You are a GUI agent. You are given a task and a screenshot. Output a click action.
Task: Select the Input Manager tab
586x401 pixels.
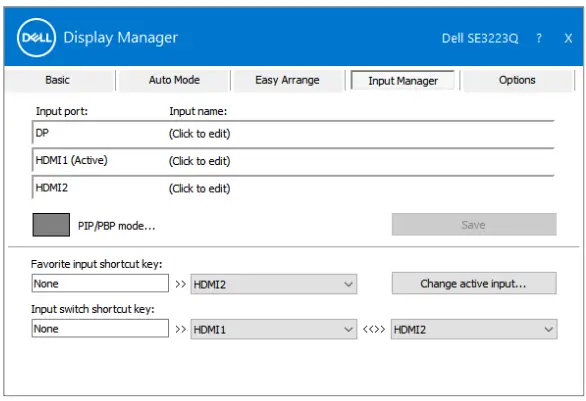click(x=403, y=81)
